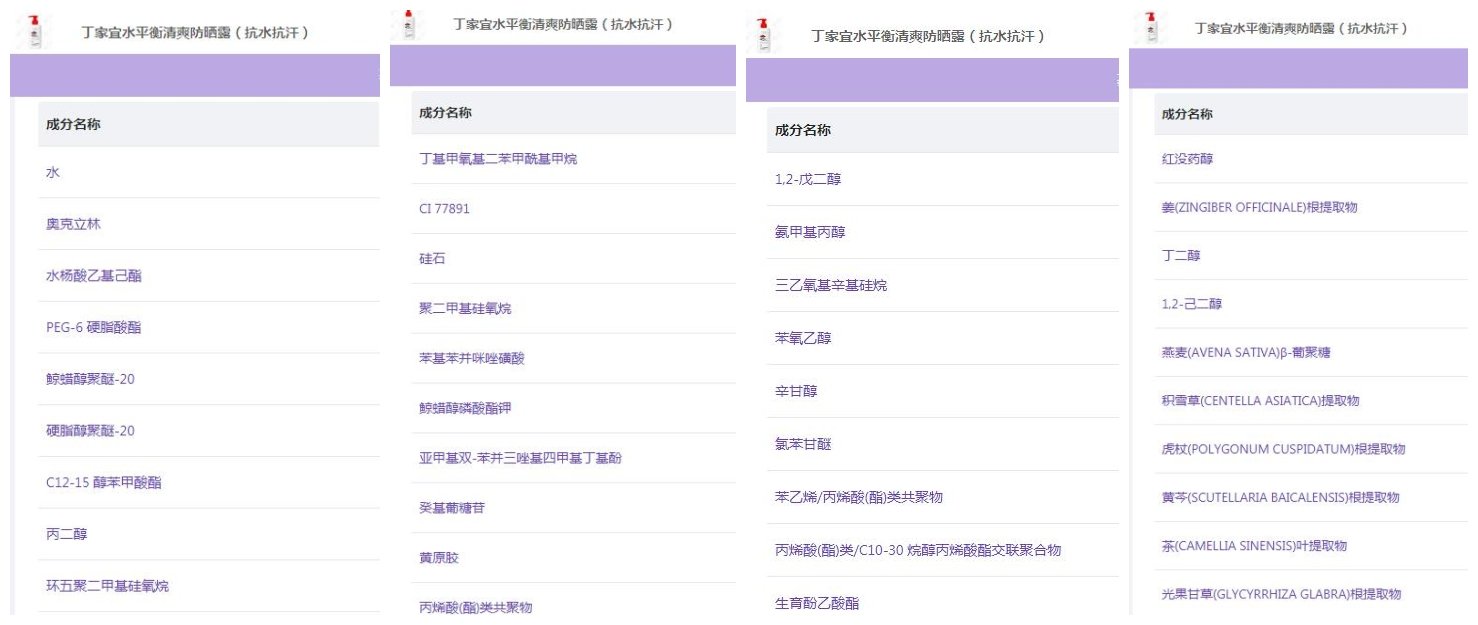Select the CI 77891 entry
Image resolution: width=1478 pixels, height=625 pixels.
[x=444, y=209]
